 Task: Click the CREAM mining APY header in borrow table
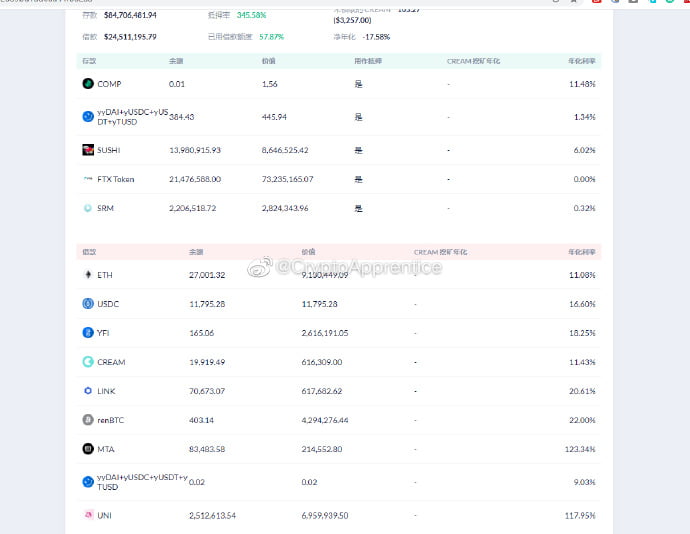[x=440, y=252]
